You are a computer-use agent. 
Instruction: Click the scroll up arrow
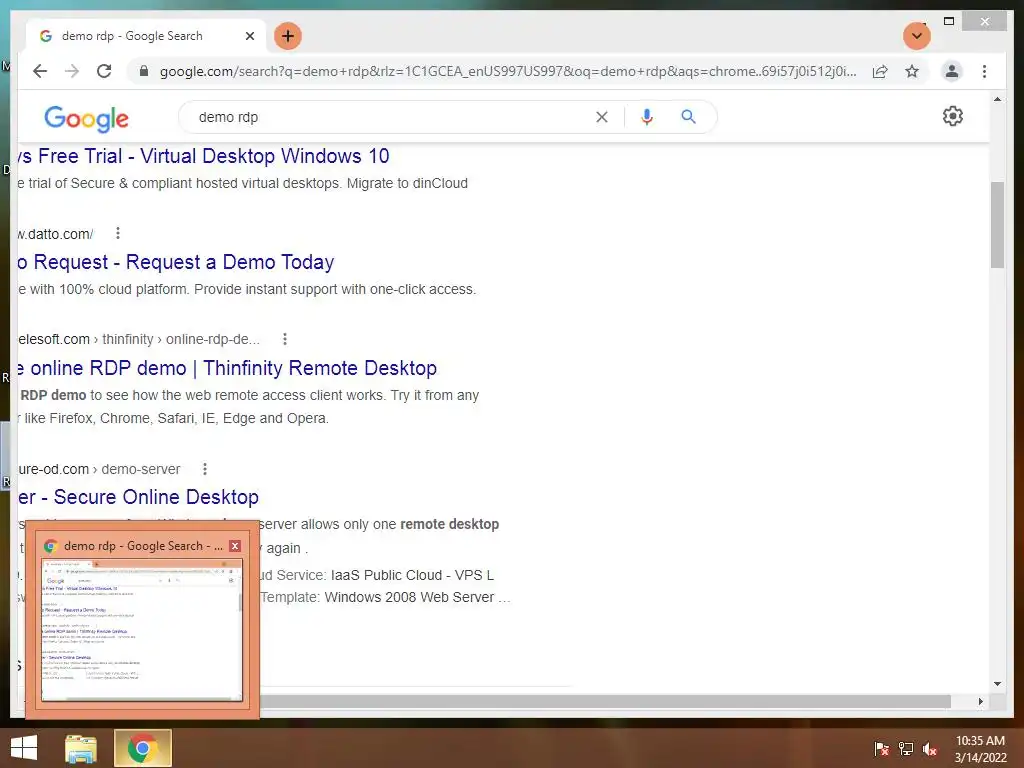click(997, 99)
